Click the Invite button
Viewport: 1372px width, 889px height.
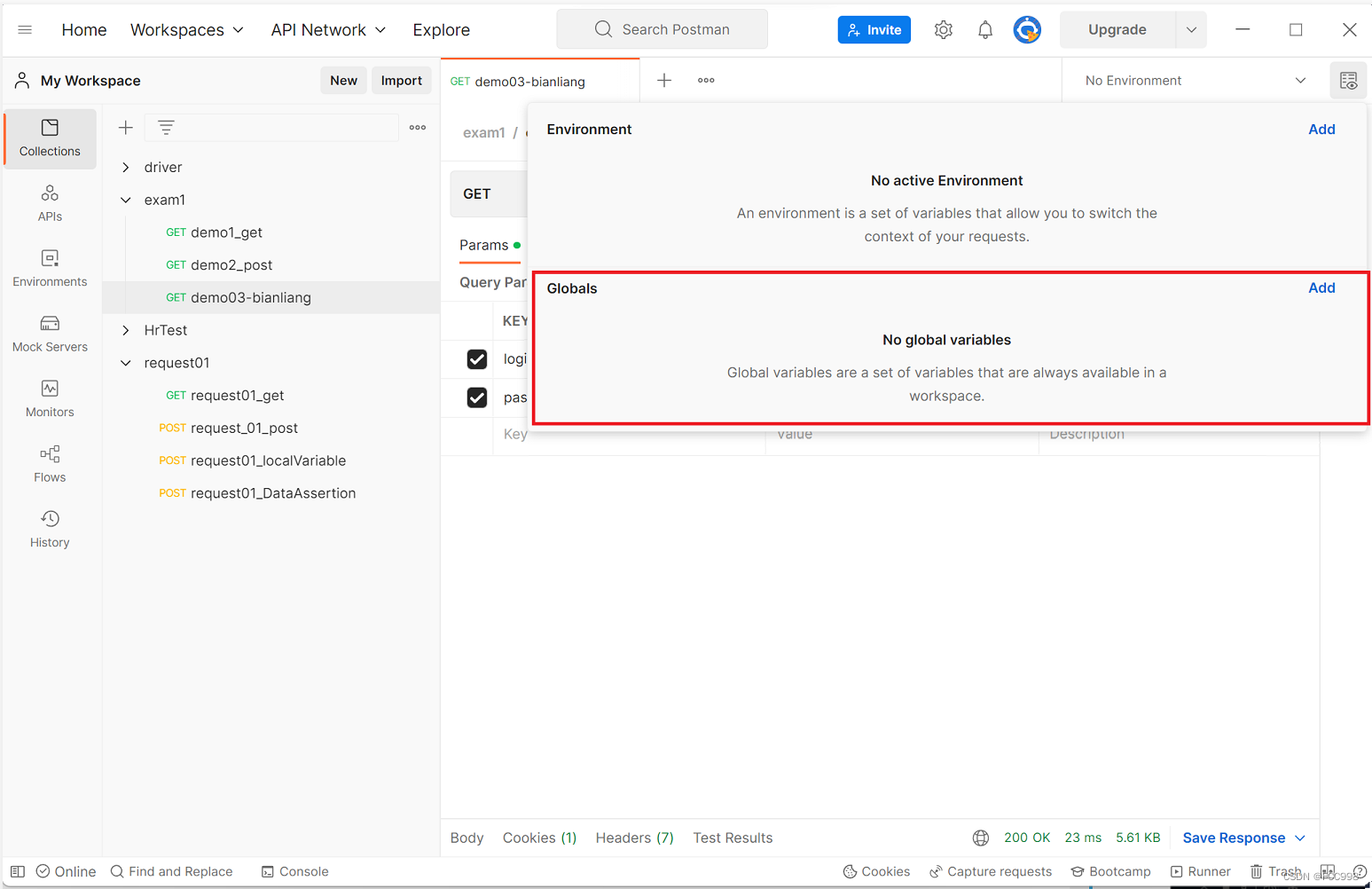[874, 30]
